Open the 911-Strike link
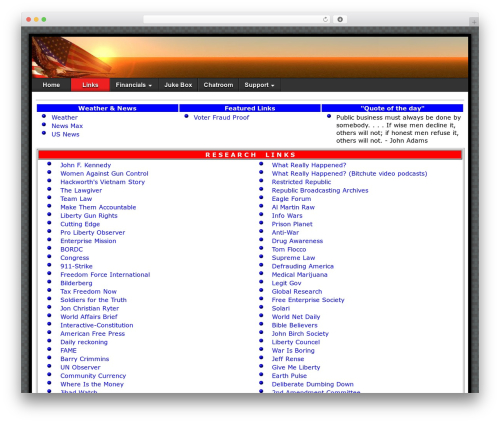The image size is (500, 423). click(x=76, y=266)
